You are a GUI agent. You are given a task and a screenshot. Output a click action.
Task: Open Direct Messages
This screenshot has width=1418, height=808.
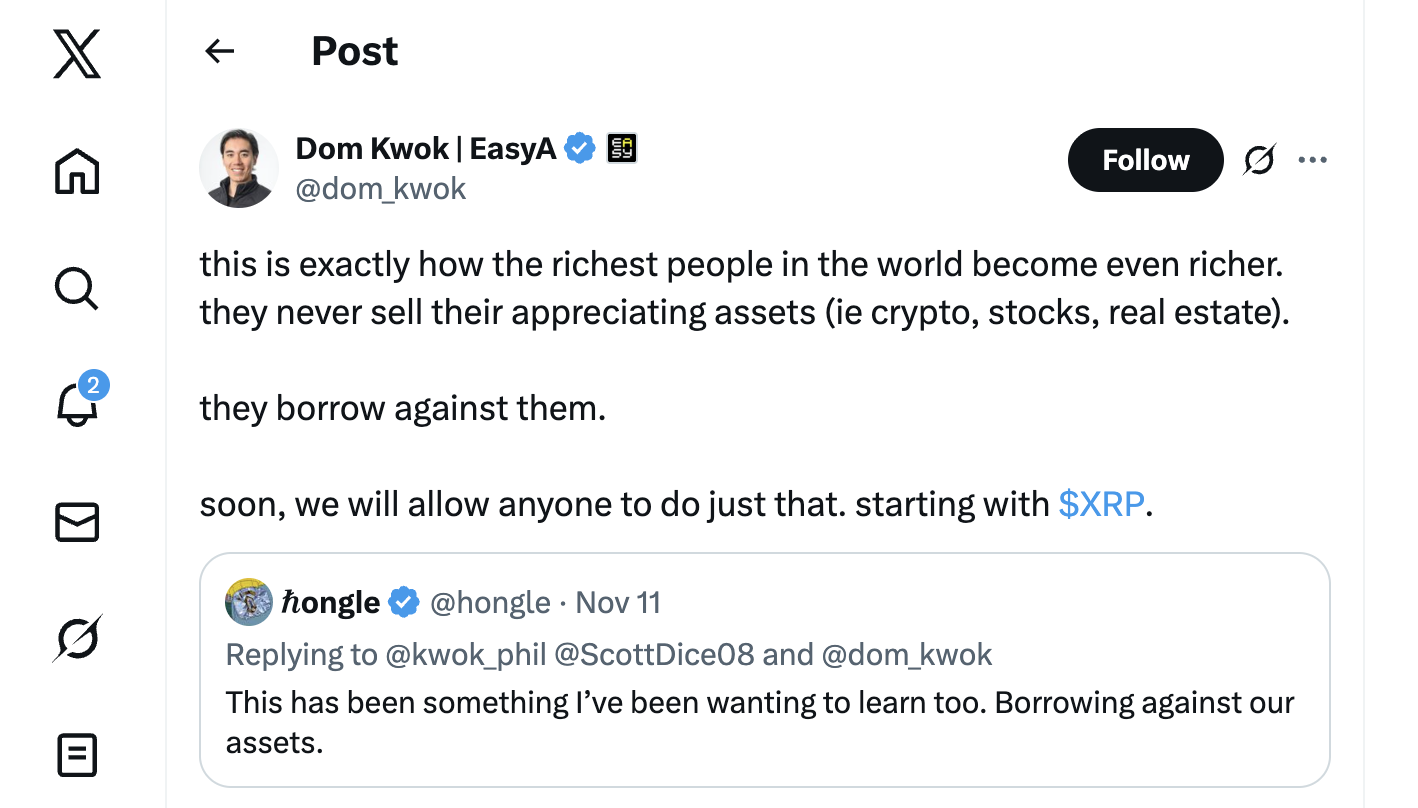click(x=76, y=522)
